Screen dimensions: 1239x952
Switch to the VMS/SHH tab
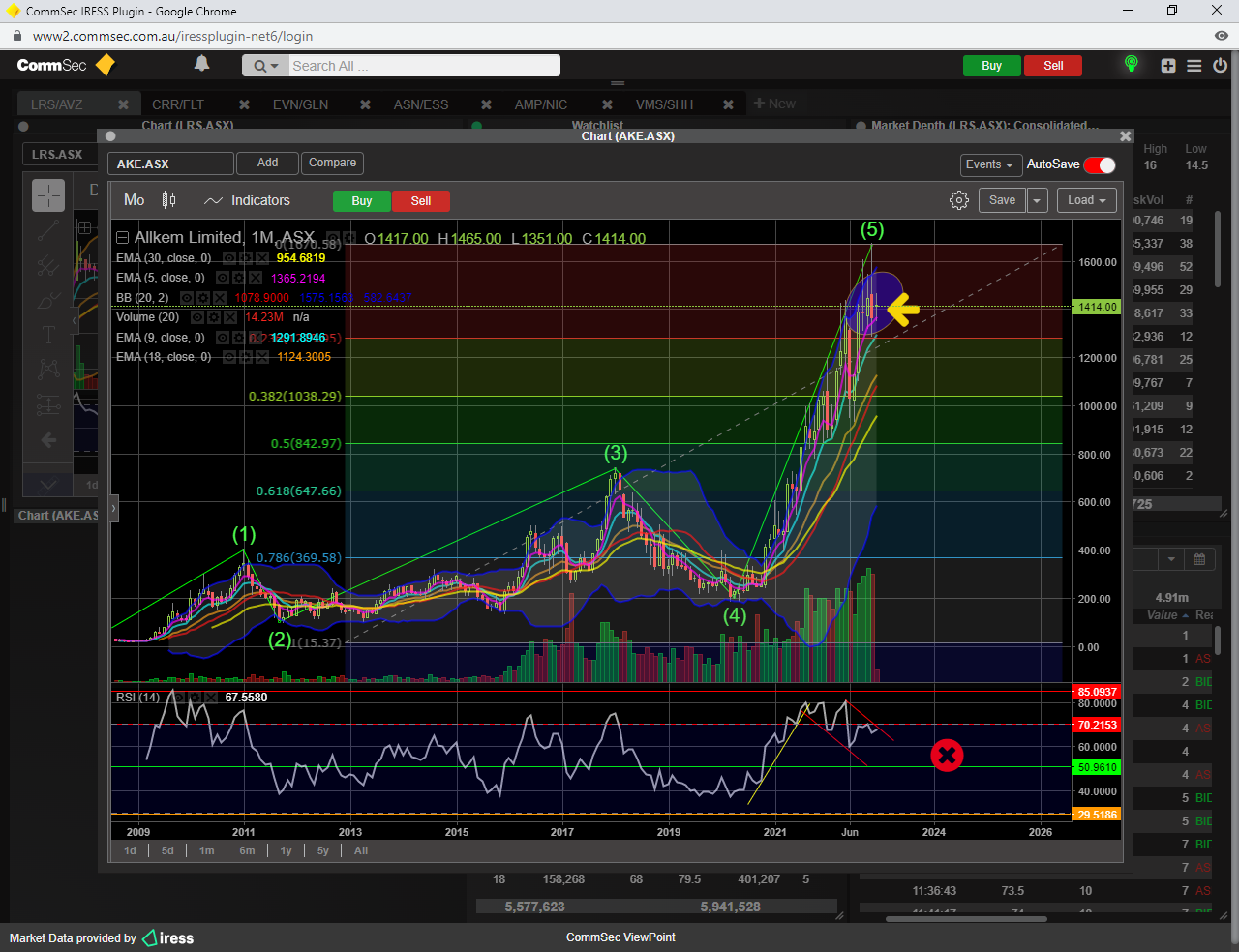[664, 104]
